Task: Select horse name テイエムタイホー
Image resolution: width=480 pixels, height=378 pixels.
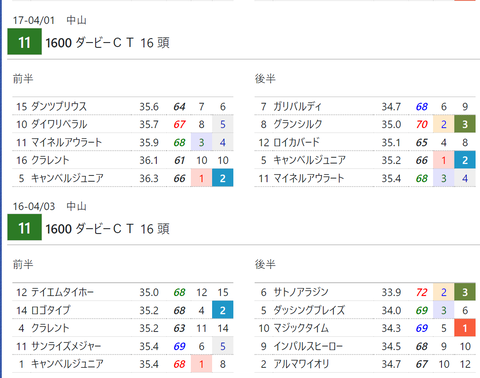Action: pyautogui.click(x=62, y=292)
